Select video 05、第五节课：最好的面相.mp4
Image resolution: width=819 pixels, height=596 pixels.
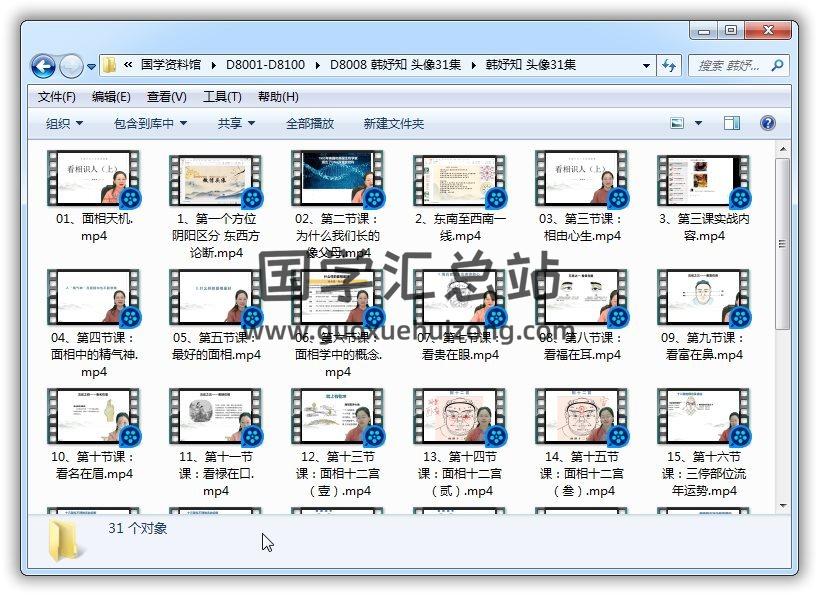215,314
